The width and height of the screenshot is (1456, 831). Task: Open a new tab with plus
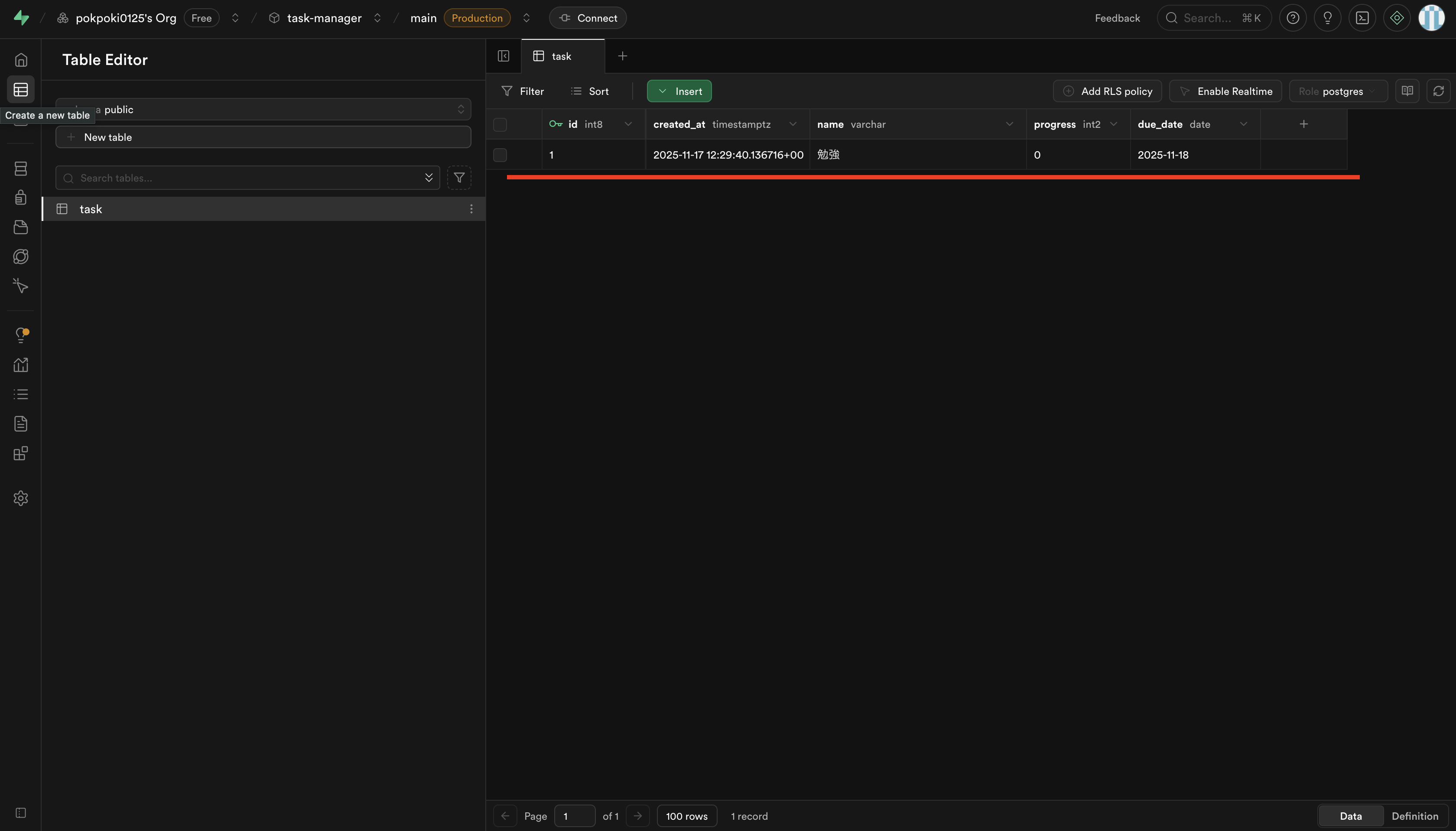click(x=623, y=56)
